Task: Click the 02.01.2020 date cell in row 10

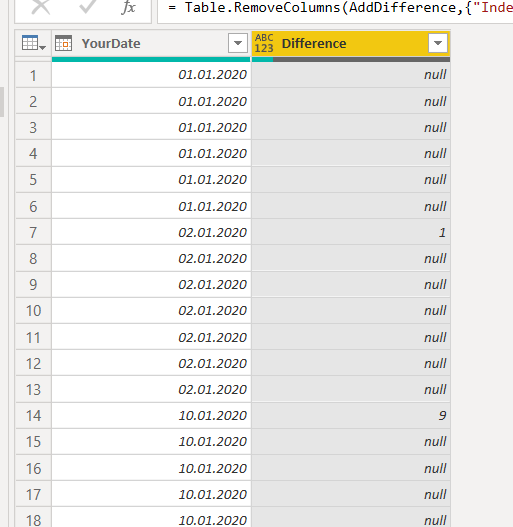Action: pos(151,311)
